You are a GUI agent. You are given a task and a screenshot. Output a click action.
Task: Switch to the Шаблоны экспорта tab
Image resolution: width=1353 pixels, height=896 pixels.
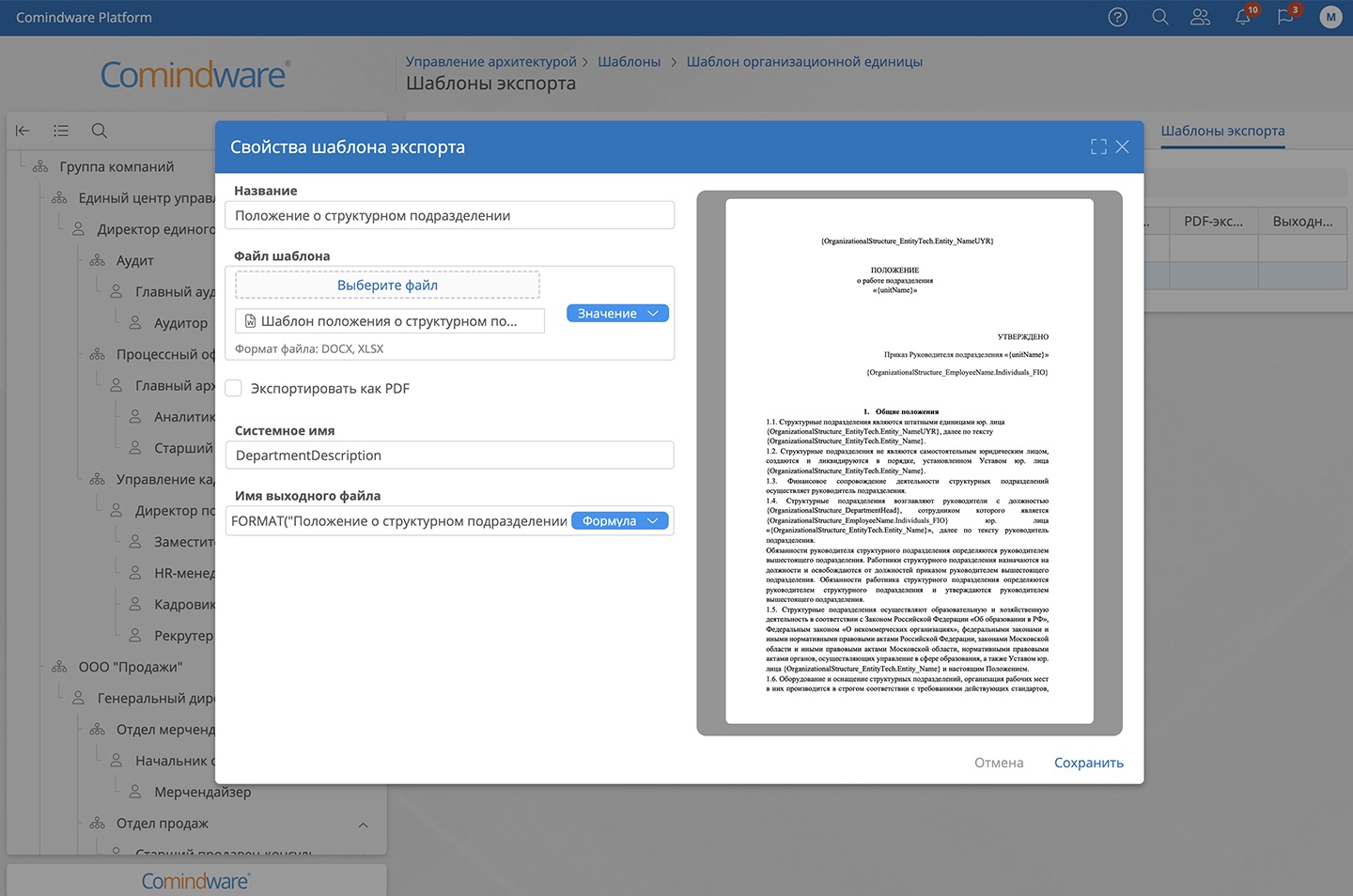click(1222, 131)
